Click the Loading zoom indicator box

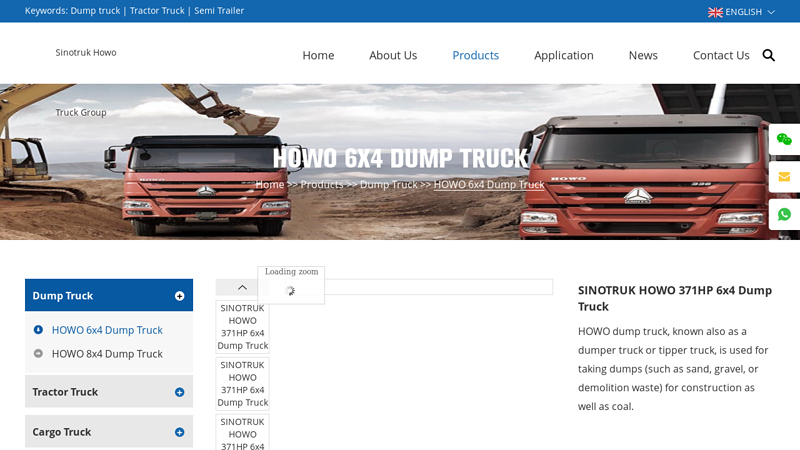click(x=291, y=285)
